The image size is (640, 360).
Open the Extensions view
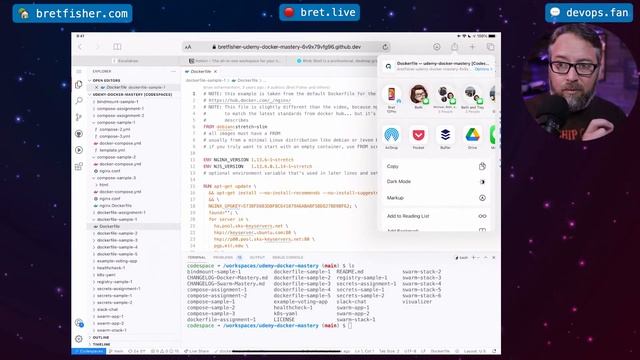[79, 166]
